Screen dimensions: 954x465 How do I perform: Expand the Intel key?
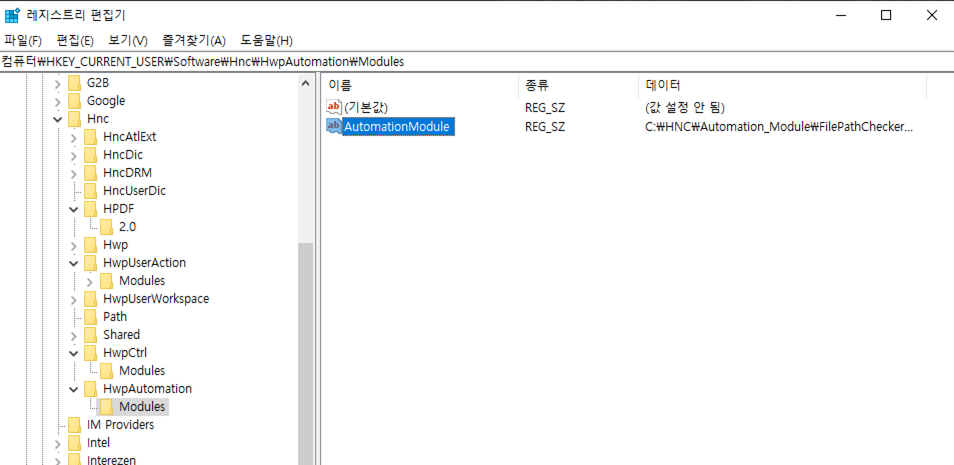coord(58,443)
